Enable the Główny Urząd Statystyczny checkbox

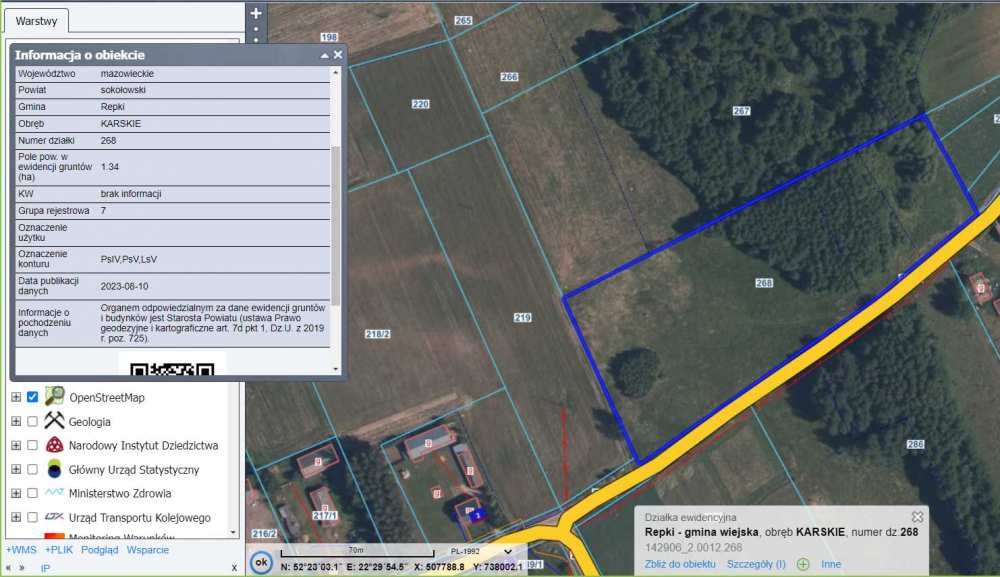tap(33, 469)
